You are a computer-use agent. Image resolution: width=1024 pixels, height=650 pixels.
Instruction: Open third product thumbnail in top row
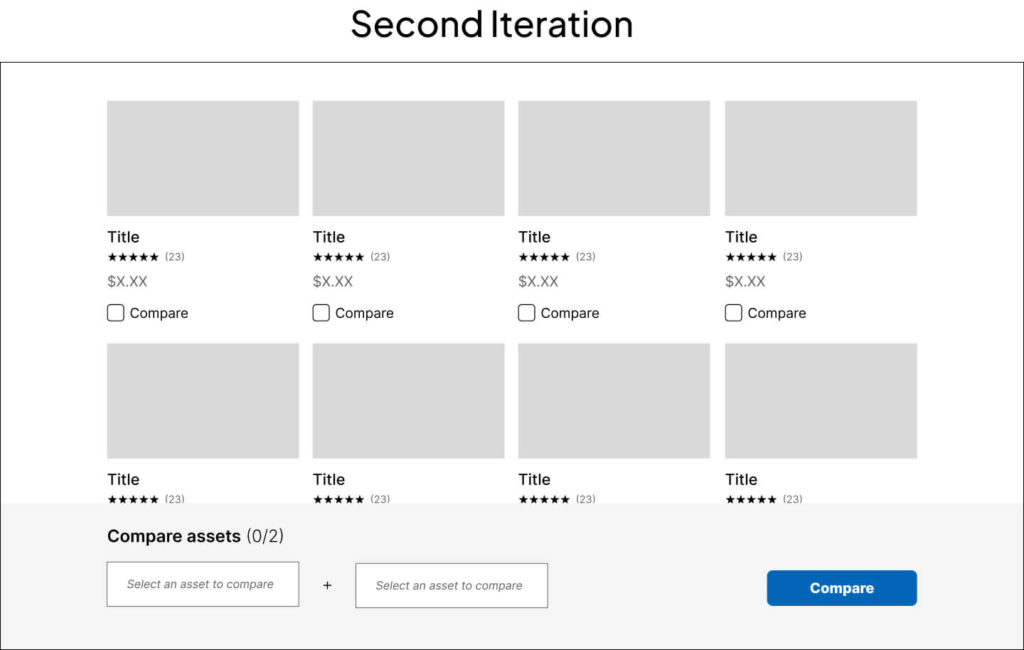coord(614,158)
